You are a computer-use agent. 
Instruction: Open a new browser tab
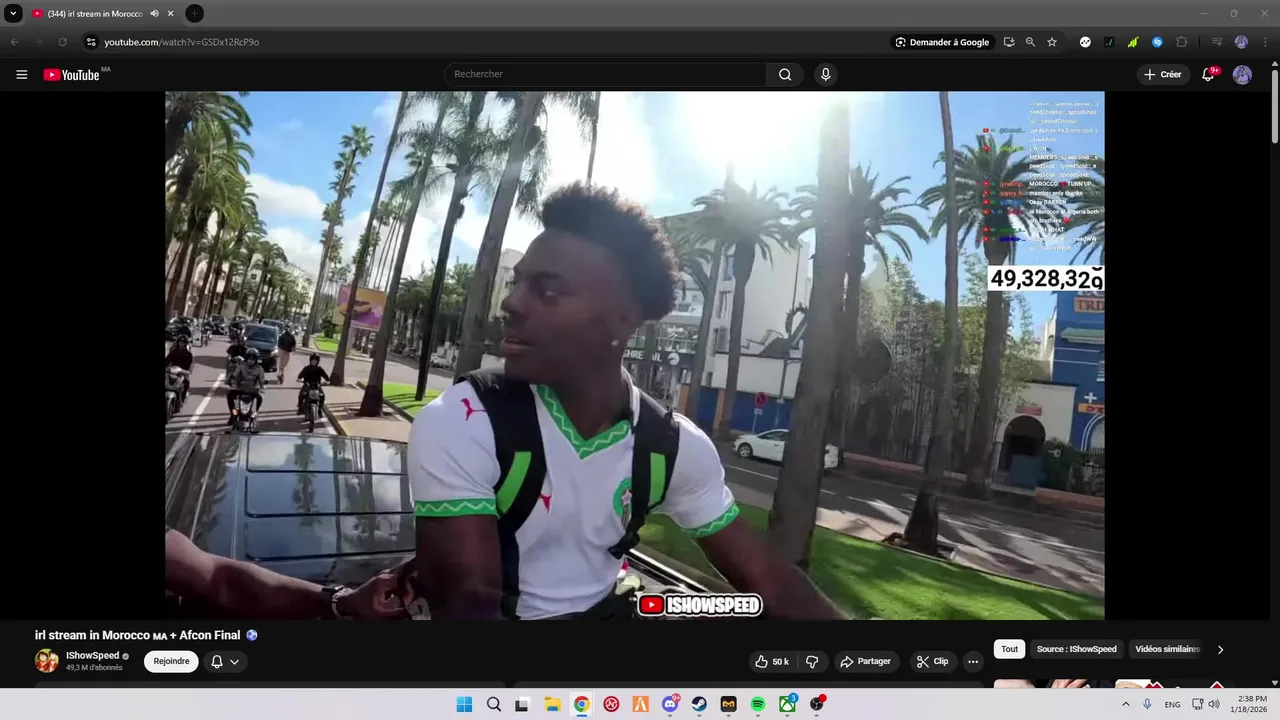[195, 14]
